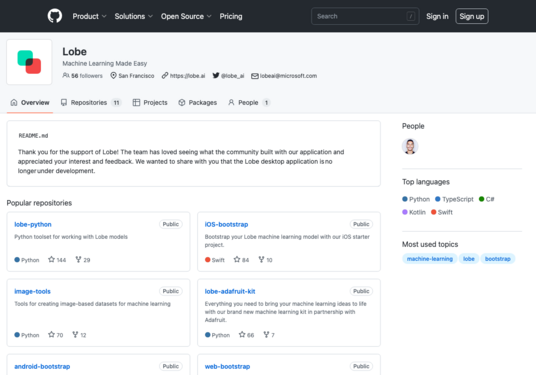
Task: Click the fork icon on image-tools
Action: [x=75, y=335]
